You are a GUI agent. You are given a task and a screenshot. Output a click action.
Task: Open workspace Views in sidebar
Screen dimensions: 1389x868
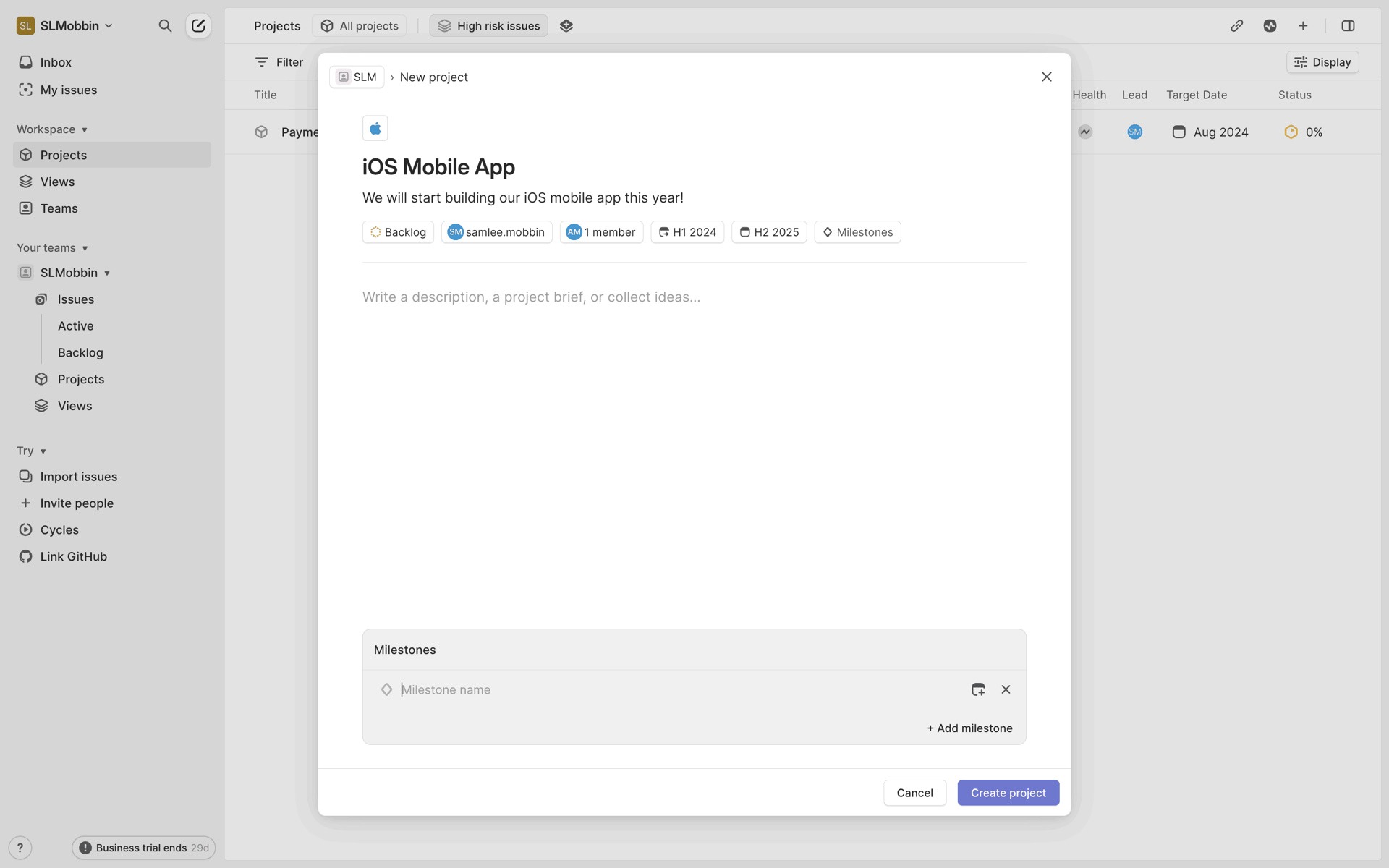pos(112,182)
